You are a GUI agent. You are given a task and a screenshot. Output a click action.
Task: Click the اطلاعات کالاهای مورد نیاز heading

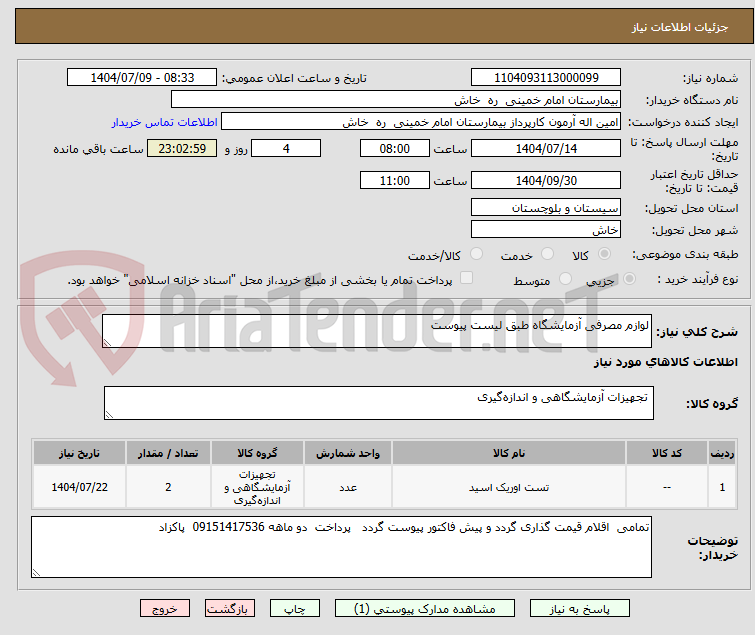(665, 362)
